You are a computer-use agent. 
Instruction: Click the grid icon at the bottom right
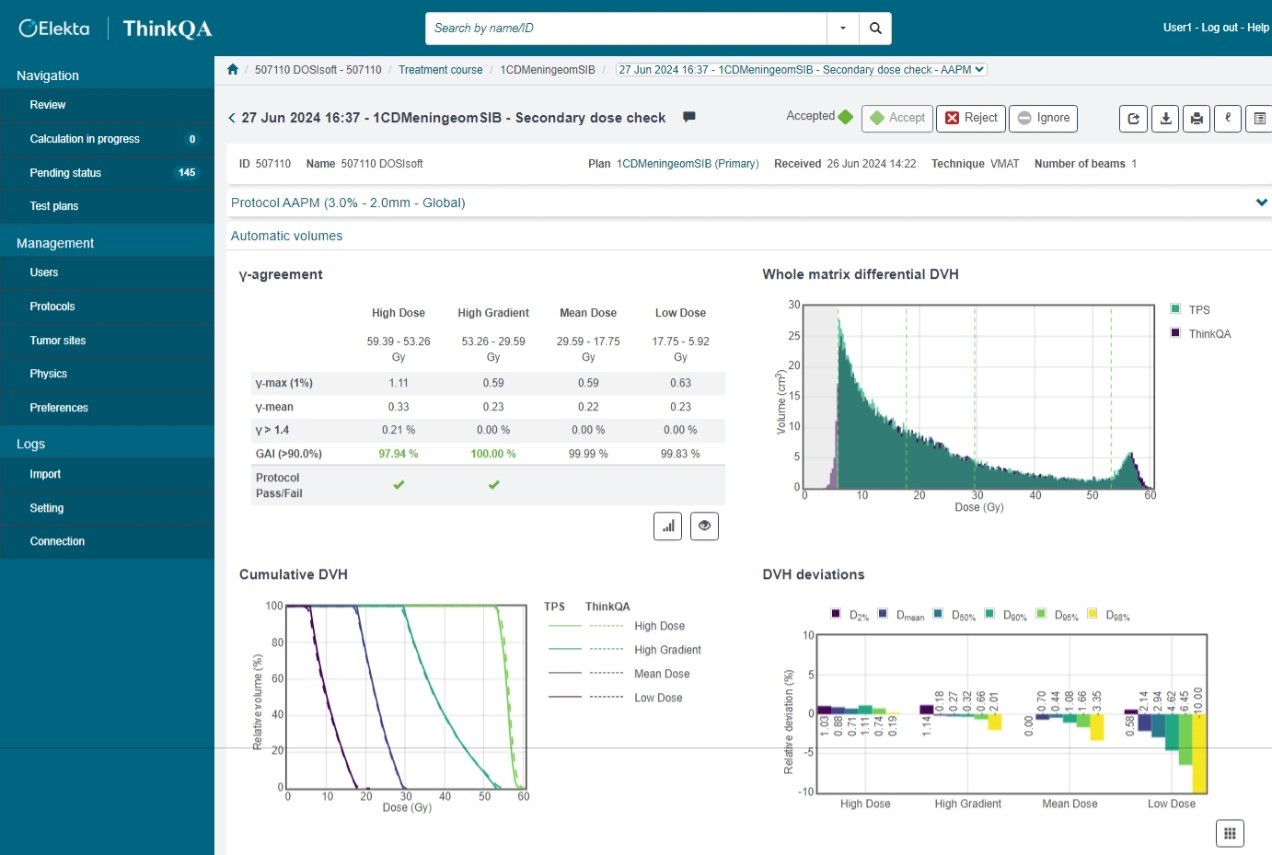point(1229,832)
